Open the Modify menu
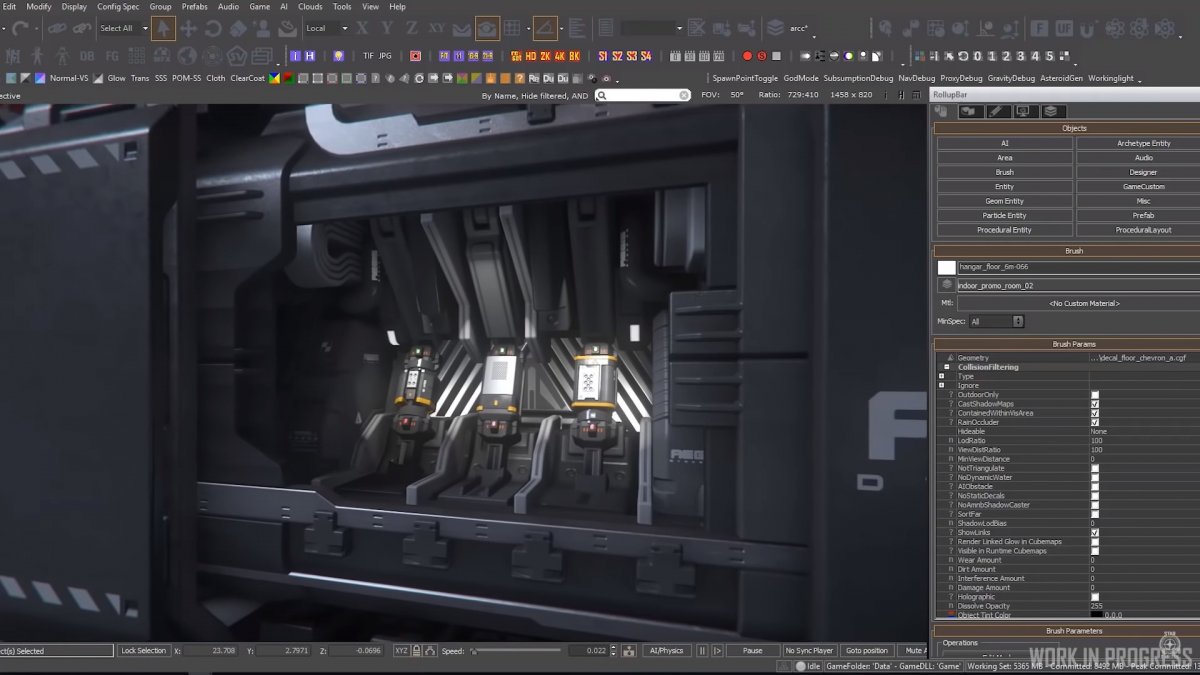Image resolution: width=1200 pixels, height=675 pixels. click(x=39, y=6)
